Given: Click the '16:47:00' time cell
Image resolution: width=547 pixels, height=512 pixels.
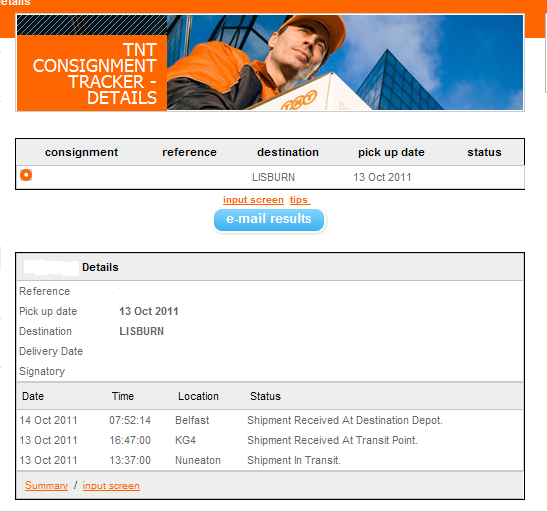Looking at the screenshot, I should pyautogui.click(x=130, y=440).
